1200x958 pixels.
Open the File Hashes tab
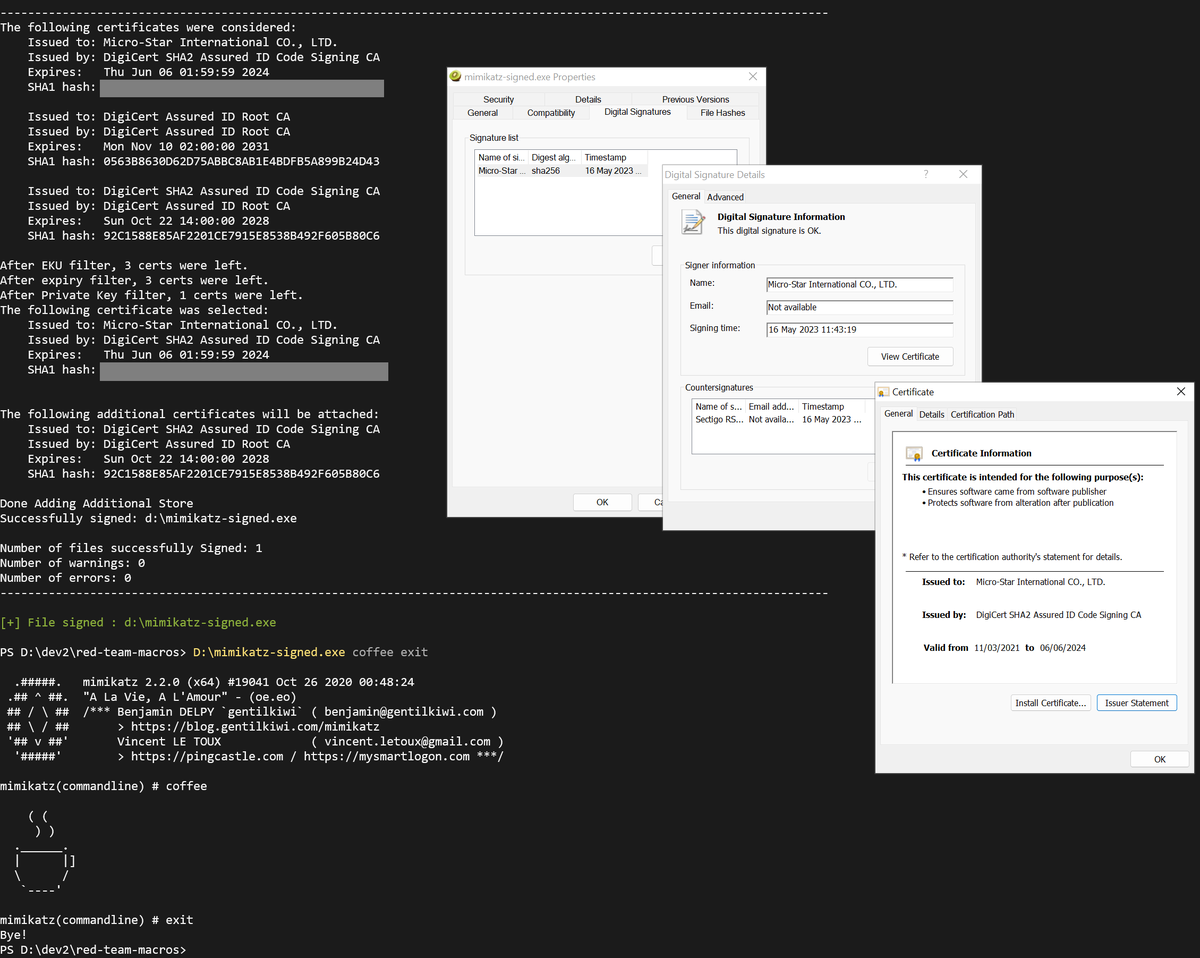[x=723, y=113]
